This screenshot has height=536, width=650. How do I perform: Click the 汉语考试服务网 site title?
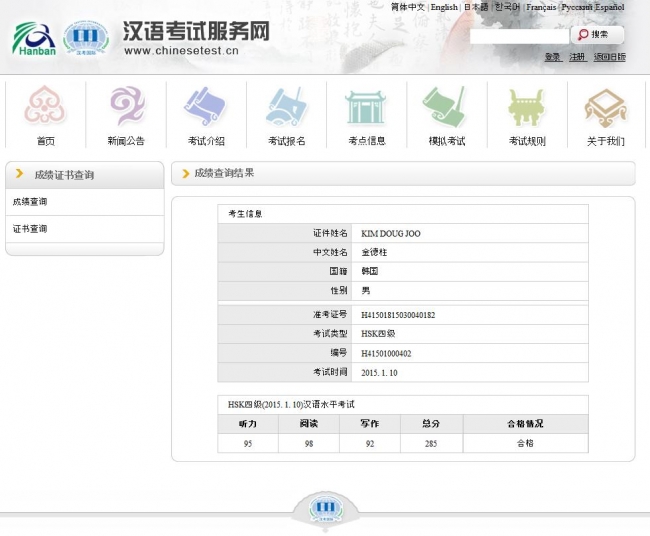click(196, 31)
